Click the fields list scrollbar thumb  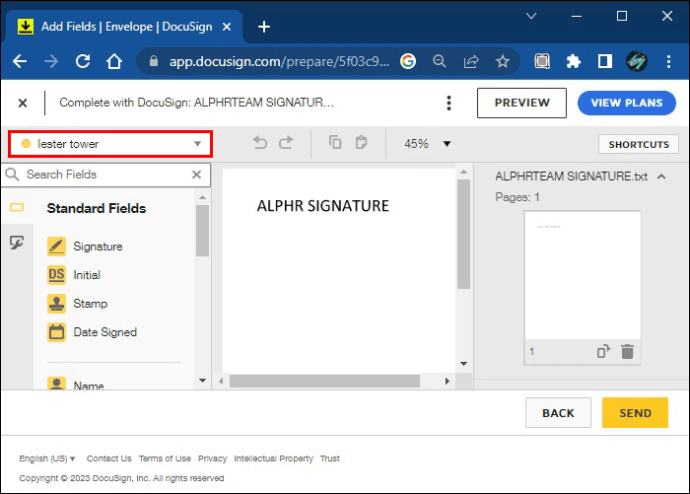[x=202, y=230]
